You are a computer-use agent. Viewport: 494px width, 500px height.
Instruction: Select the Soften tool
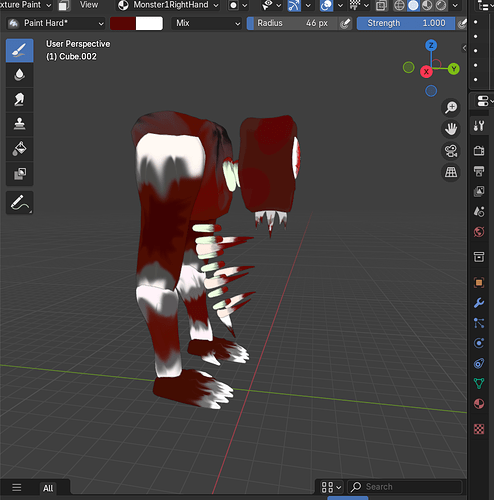[x=19, y=75]
